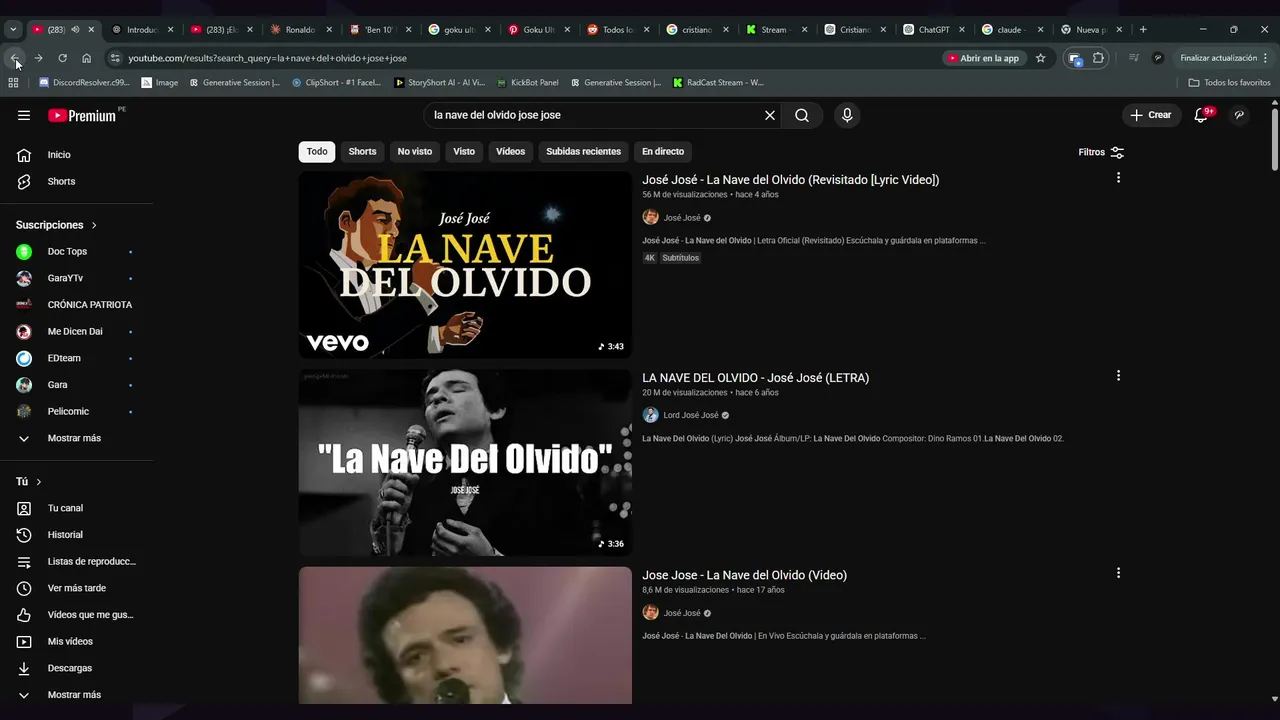Expand the Tú section
The image size is (1280, 720).
pyautogui.click(x=29, y=482)
